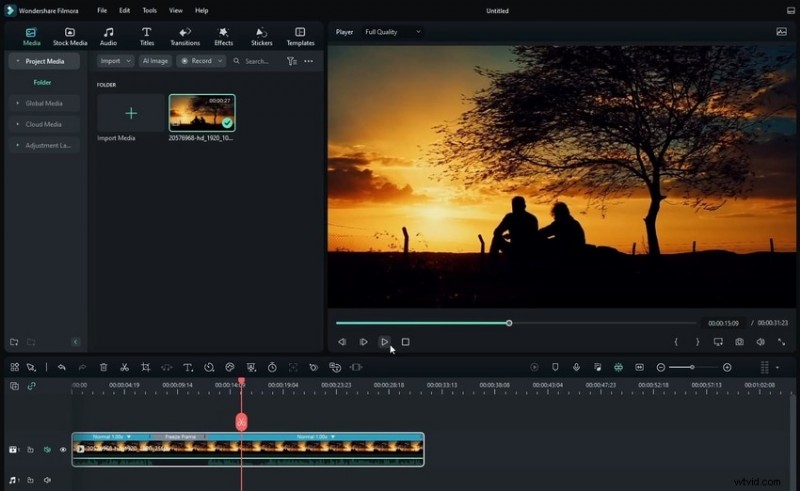Viewport: 800px width, 491px height.
Task: Click the media search field
Action: pyautogui.click(x=257, y=61)
